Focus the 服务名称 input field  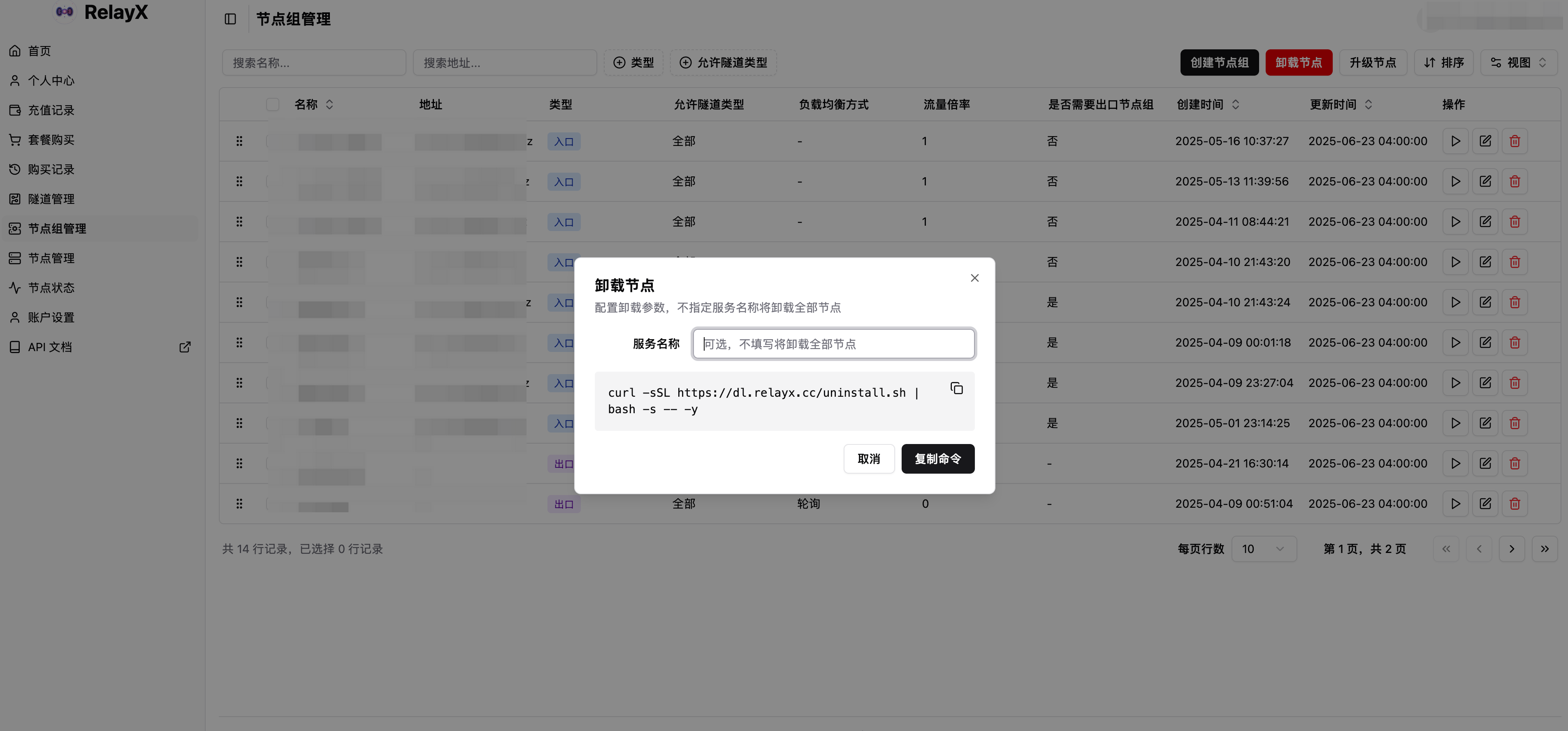coord(833,344)
